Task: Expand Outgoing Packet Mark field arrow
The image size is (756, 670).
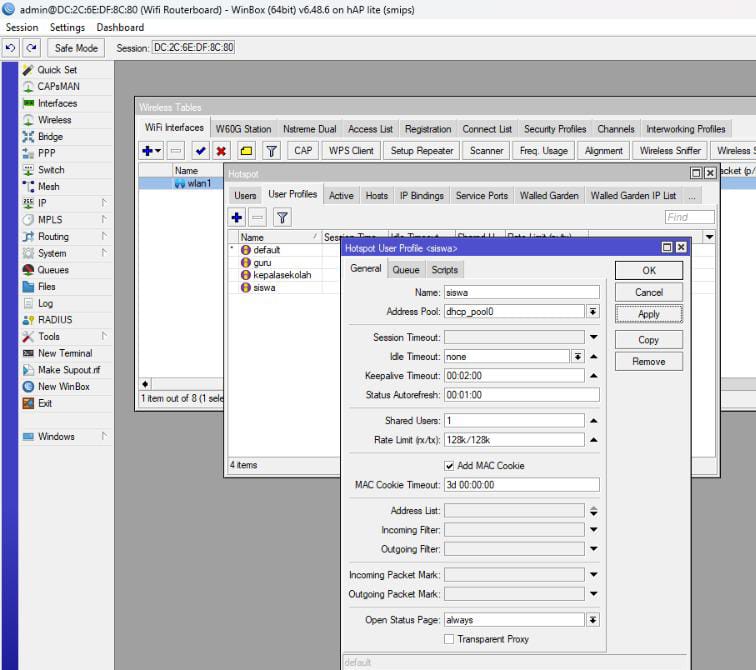Action: click(x=594, y=593)
